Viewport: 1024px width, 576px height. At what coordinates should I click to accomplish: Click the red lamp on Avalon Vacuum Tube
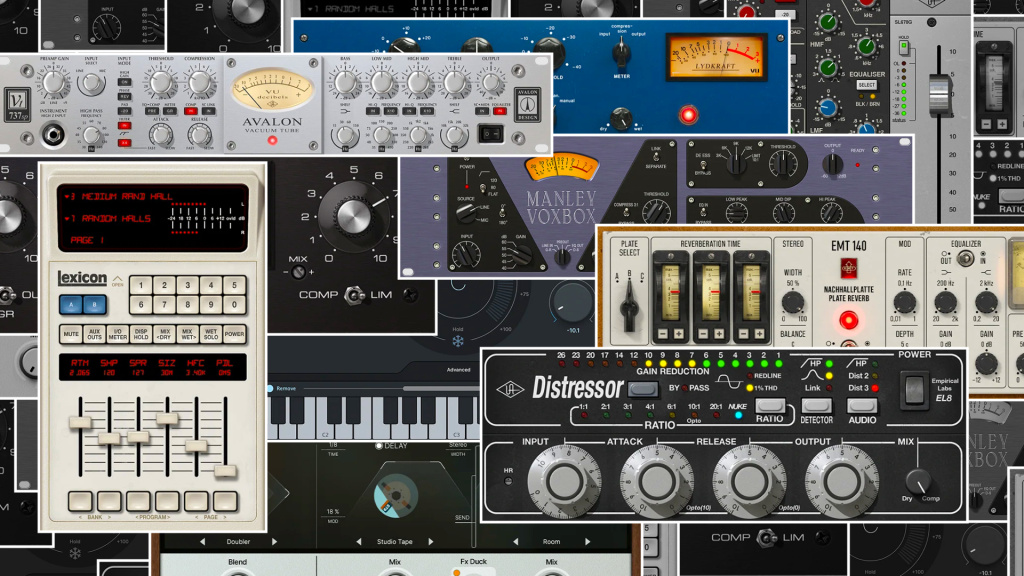coord(272,140)
